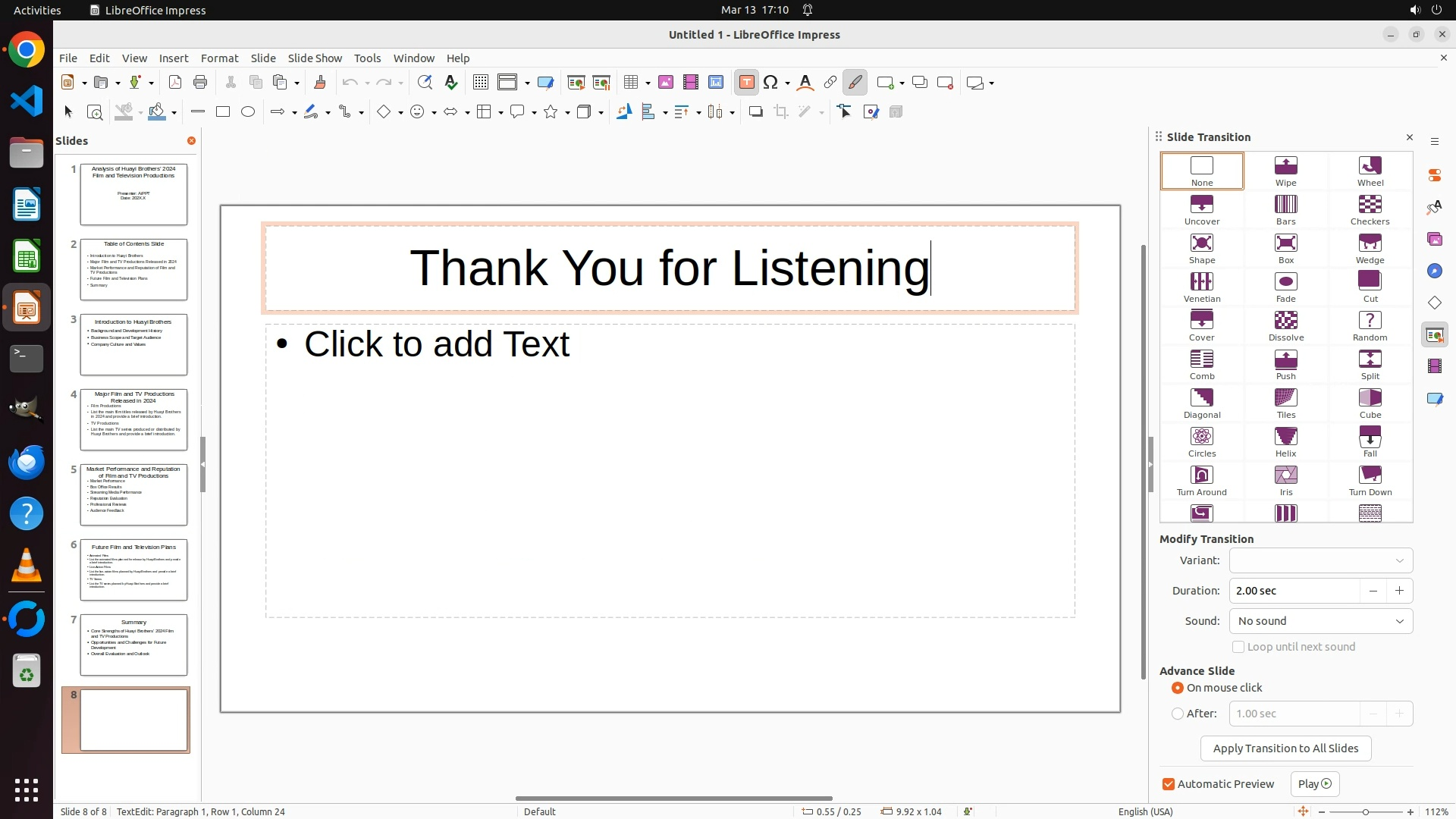Screen dimensions: 1456x819
Task: Select the Rectangle shape tool
Action: [x=223, y=112]
